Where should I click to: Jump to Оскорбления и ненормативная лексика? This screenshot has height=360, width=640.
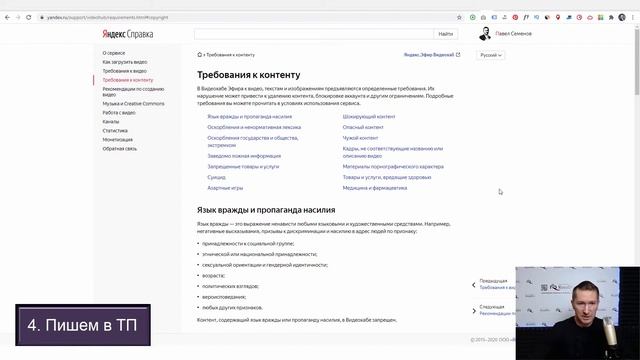[254, 127]
